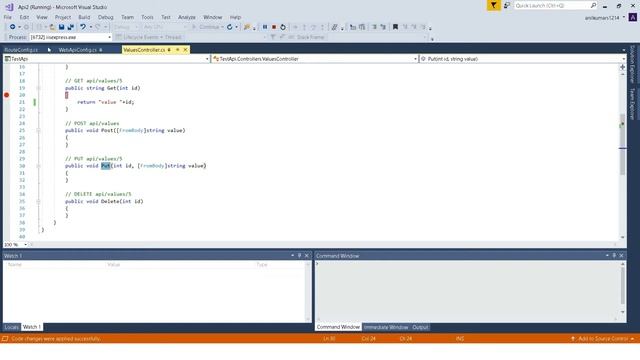The height and width of the screenshot is (360, 640).
Task: Click the split editor handle above scrollbar
Action: (x=622, y=67)
